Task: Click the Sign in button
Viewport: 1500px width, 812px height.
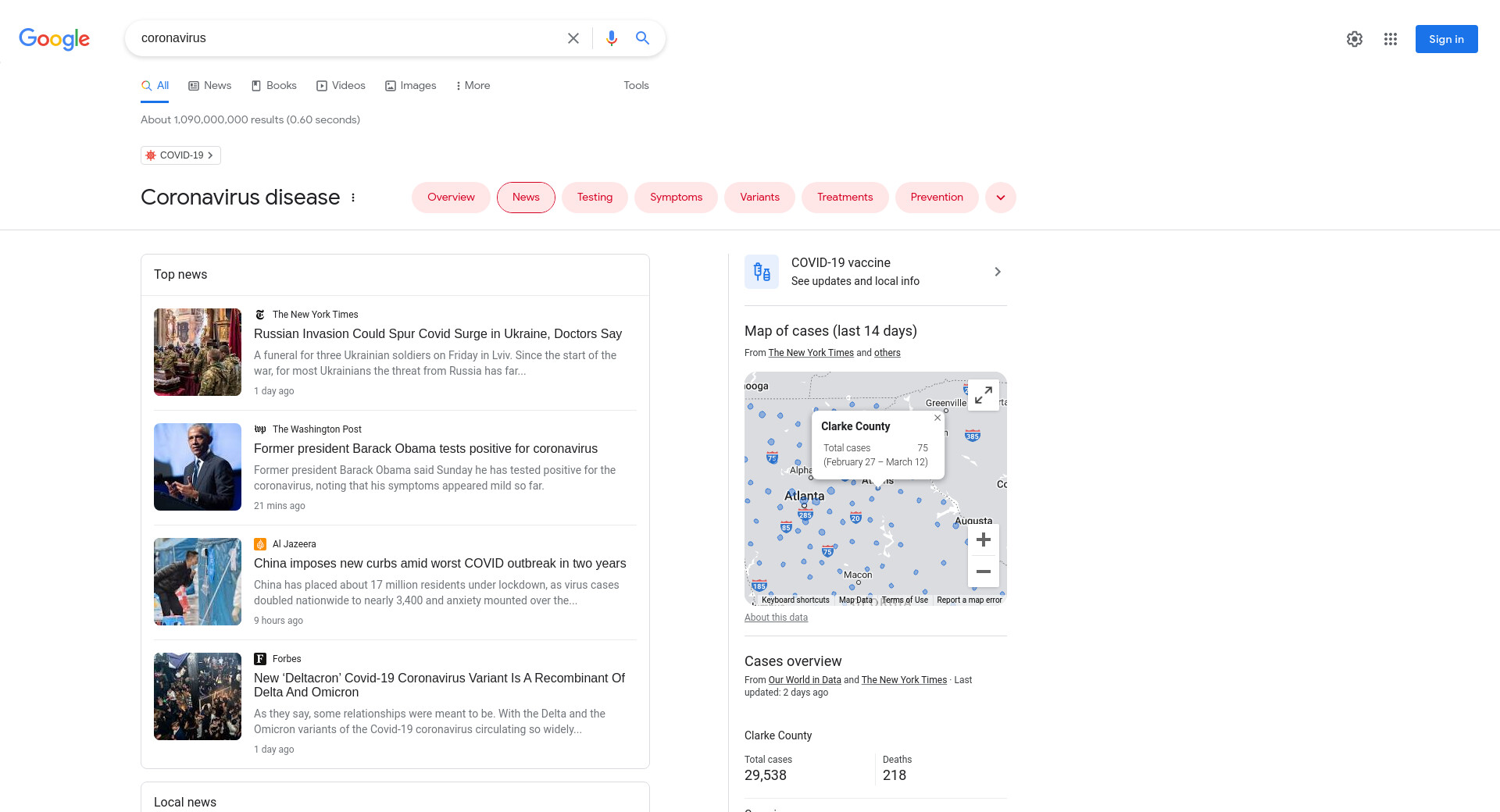Action: tap(1445, 39)
